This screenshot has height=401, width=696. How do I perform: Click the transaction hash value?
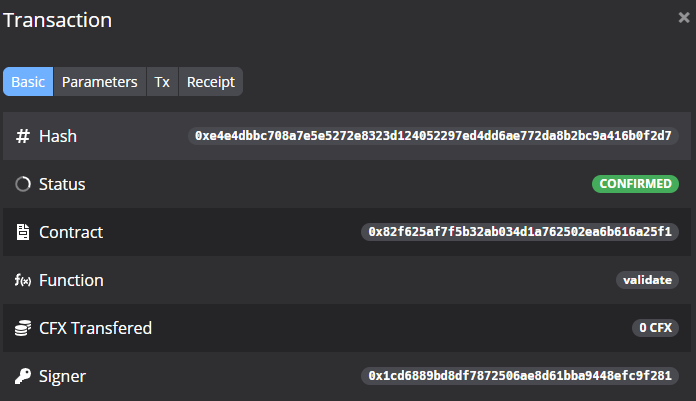pos(433,136)
